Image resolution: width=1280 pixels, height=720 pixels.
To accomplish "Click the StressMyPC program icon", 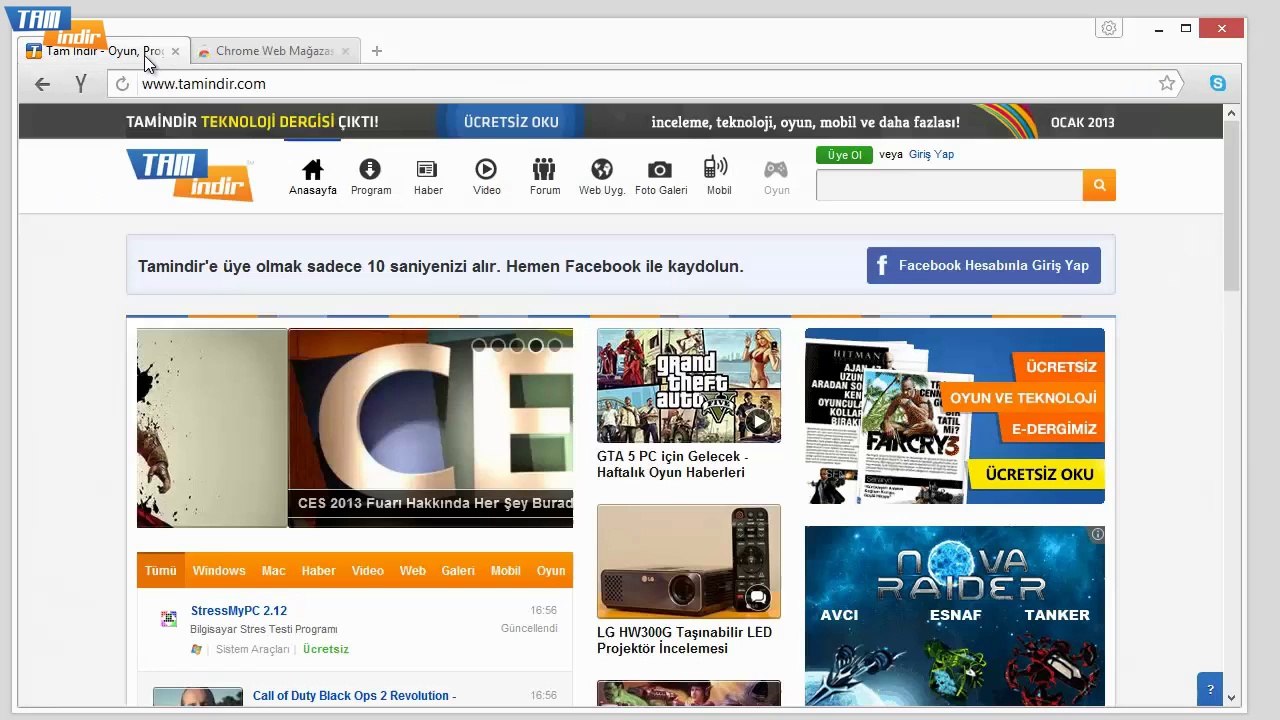I will (x=169, y=620).
